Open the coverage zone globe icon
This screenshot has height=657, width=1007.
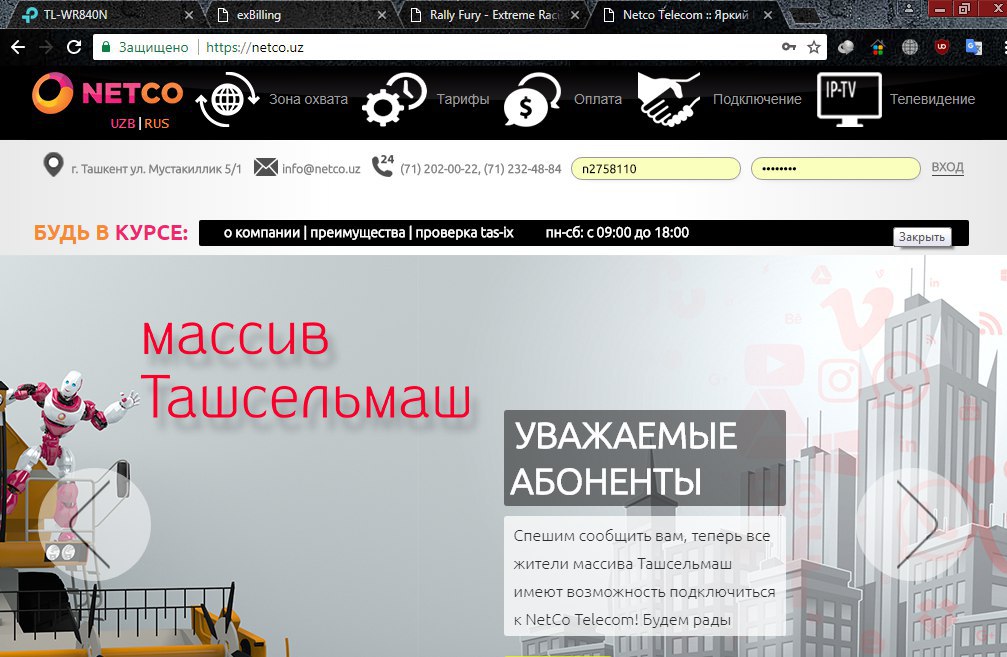point(227,100)
